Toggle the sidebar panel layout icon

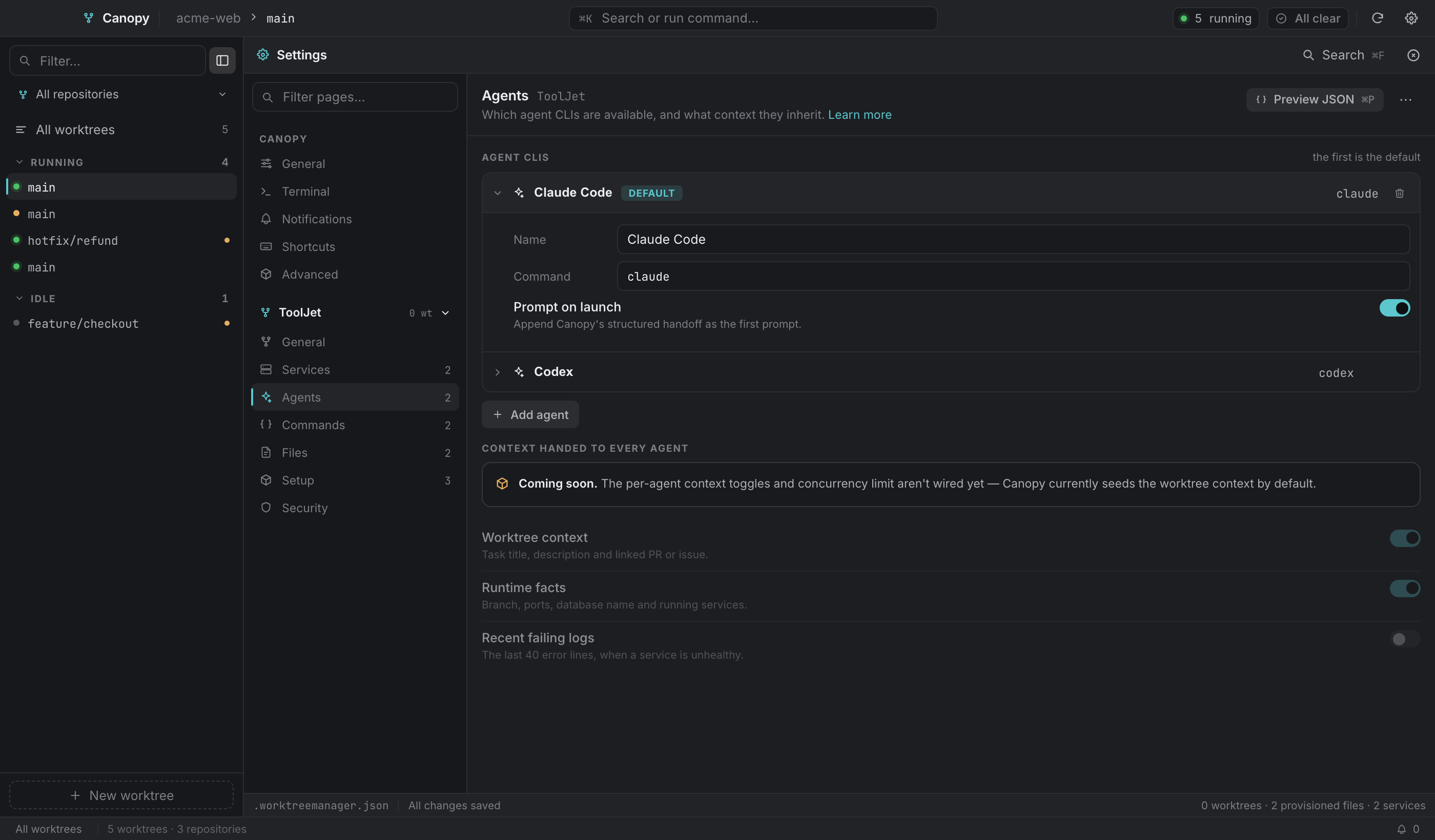coord(222,60)
